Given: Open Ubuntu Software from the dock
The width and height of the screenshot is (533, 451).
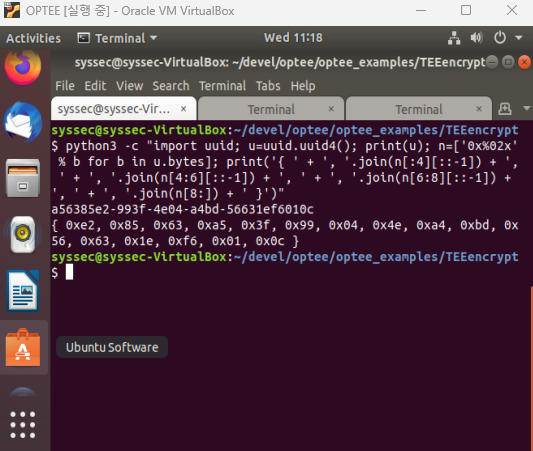Looking at the screenshot, I should pyautogui.click(x=23, y=347).
